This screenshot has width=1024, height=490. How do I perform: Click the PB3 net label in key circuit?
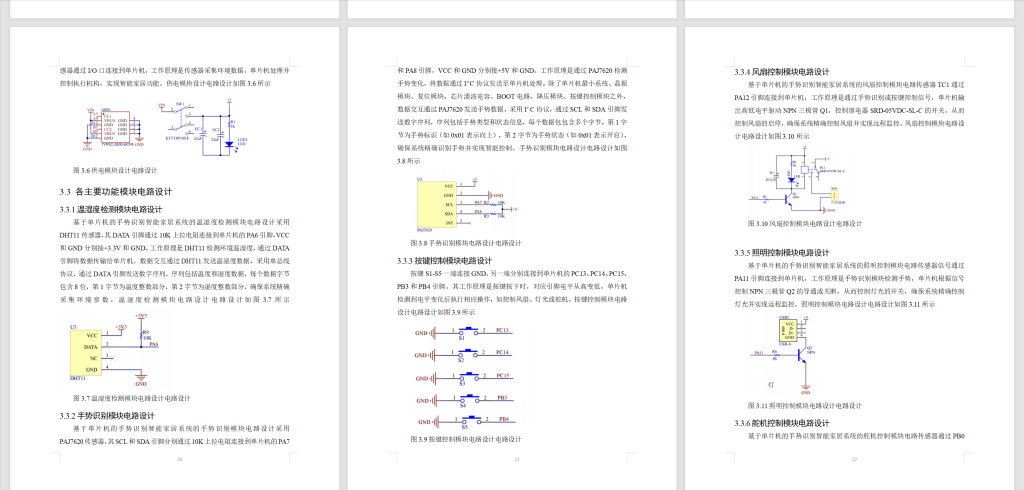click(x=501, y=397)
